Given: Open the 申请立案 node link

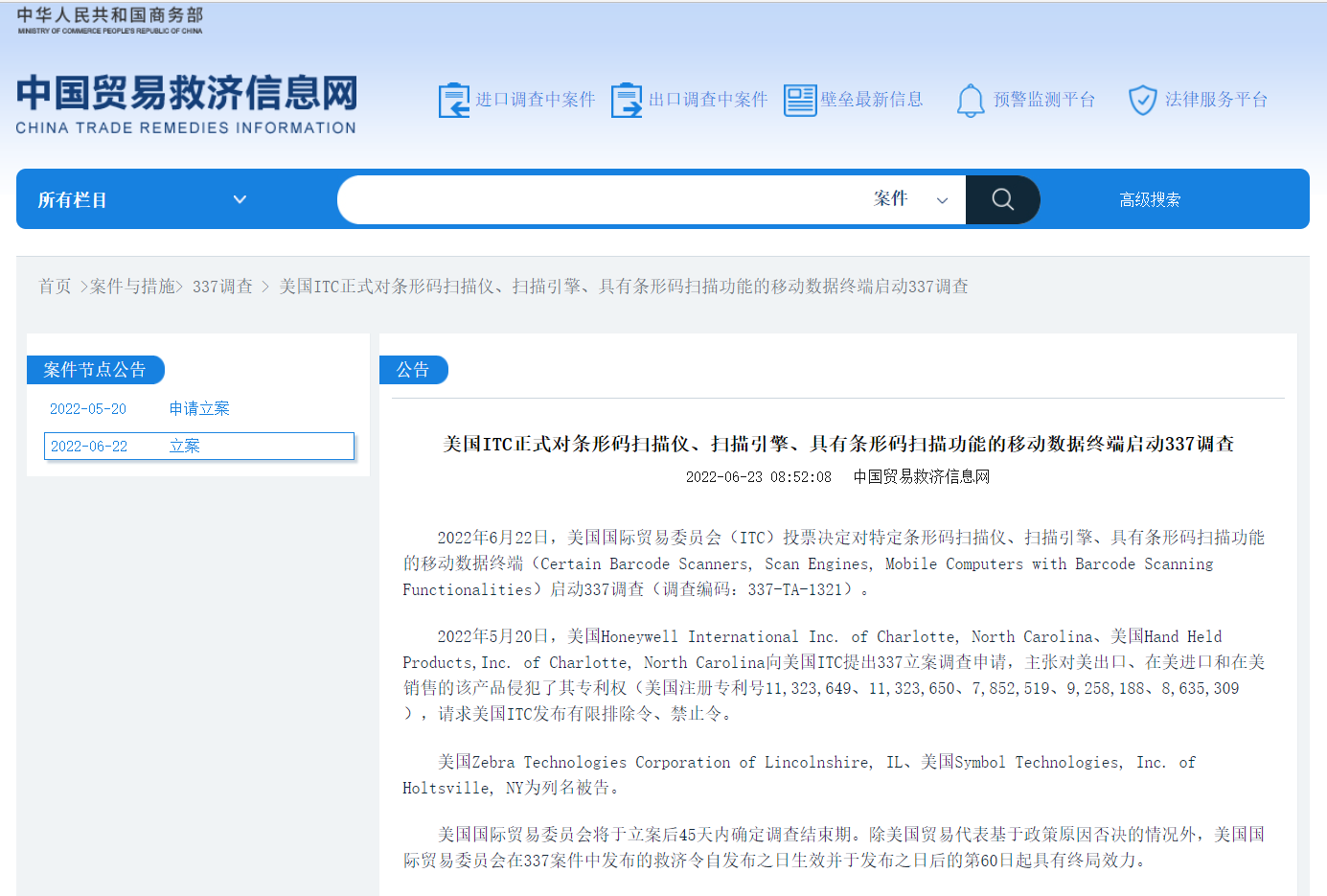Looking at the screenshot, I should [x=199, y=409].
